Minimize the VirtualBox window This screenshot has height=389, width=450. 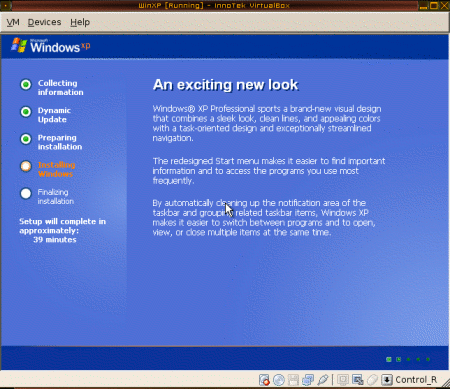[x=423, y=6]
